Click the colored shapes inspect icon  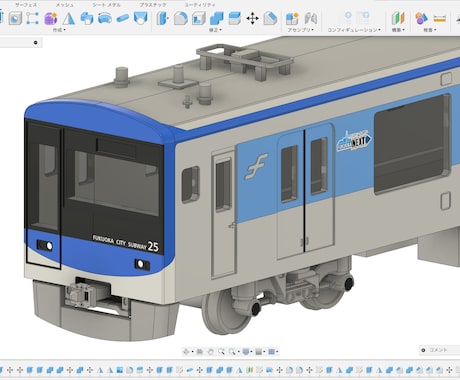(421, 18)
